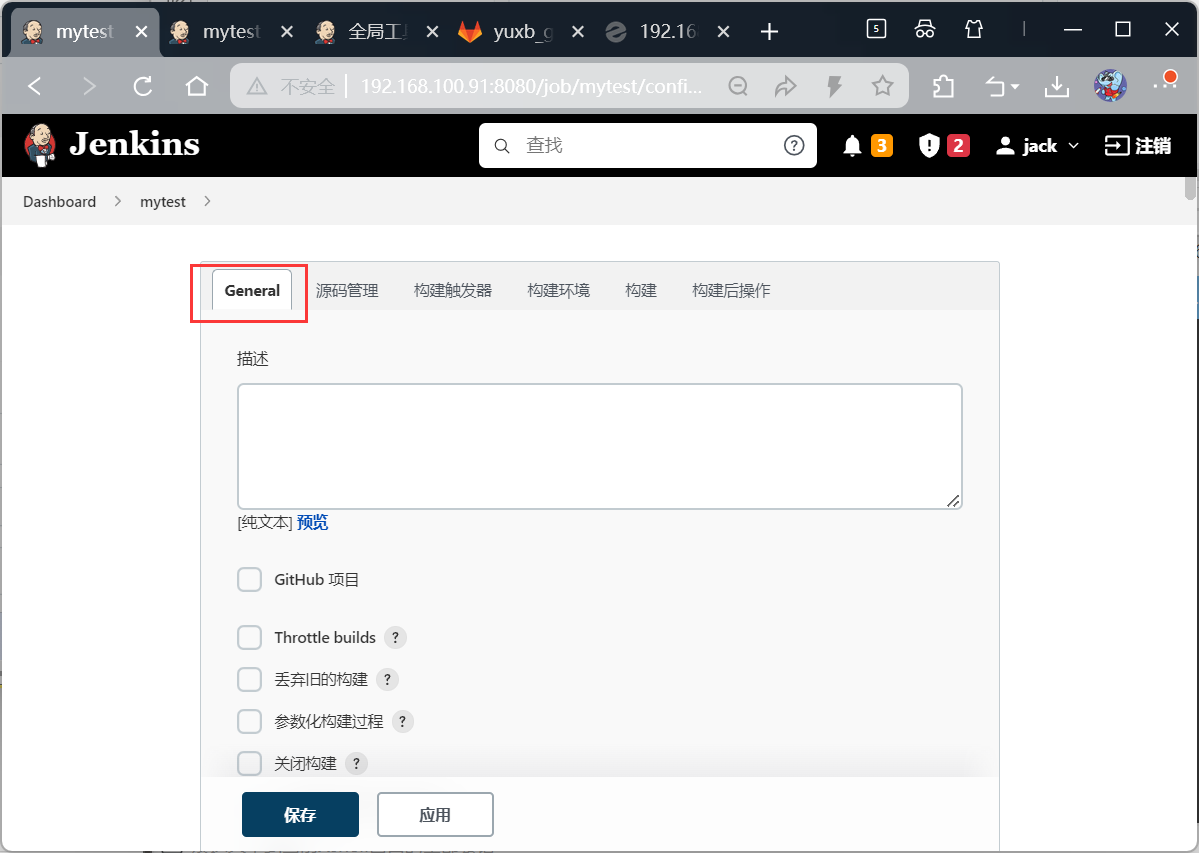Click the 应用 apply button

[x=435, y=815]
